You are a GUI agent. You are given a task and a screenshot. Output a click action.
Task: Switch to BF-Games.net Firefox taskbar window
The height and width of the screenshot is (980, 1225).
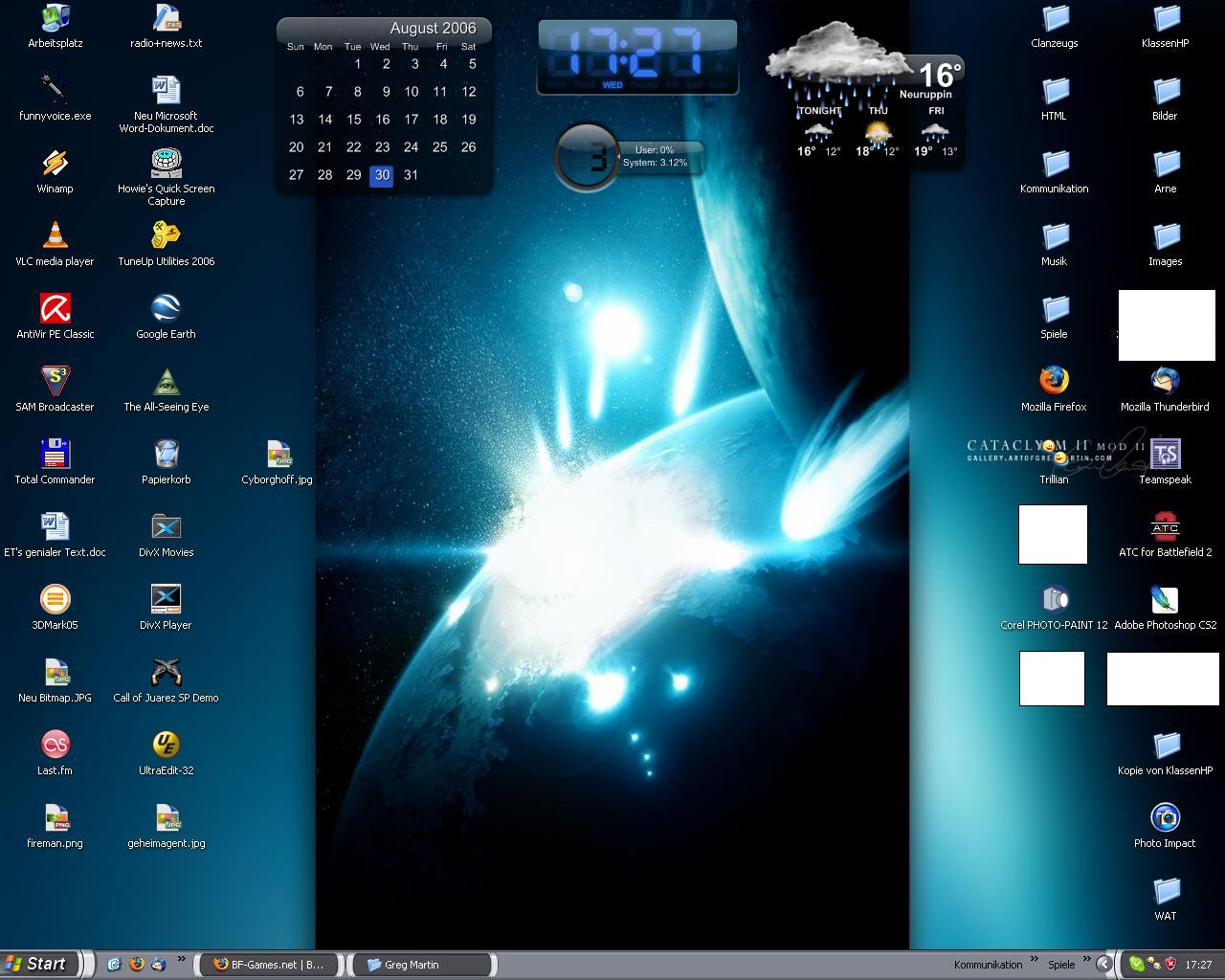point(269,965)
